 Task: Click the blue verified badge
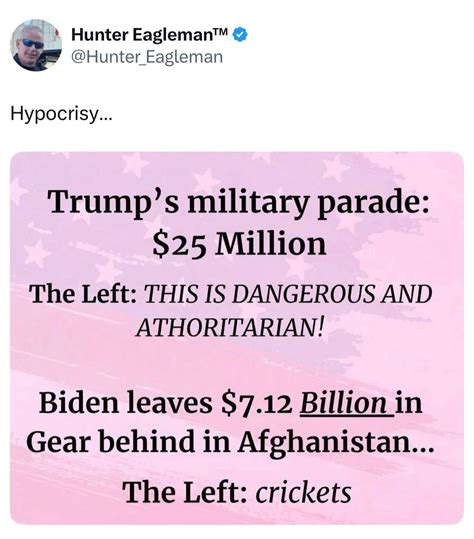(241, 35)
